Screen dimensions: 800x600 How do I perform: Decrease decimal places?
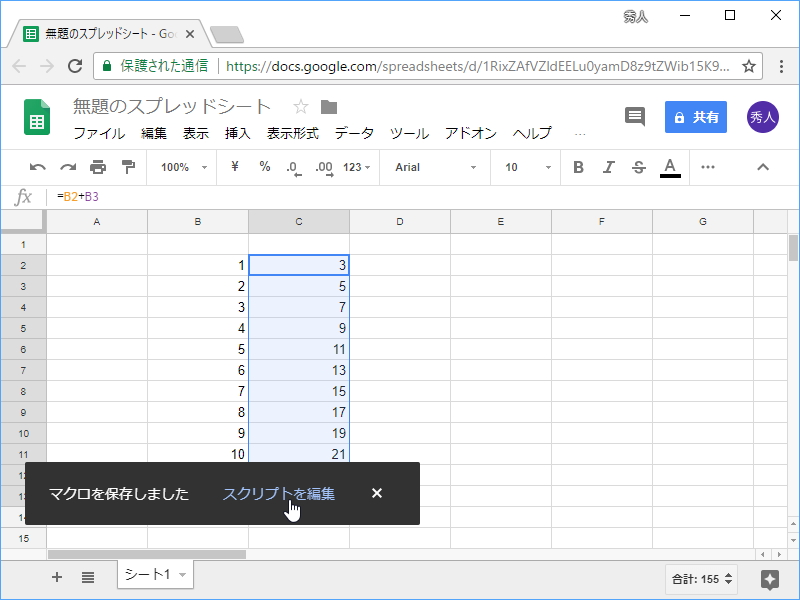click(x=293, y=168)
